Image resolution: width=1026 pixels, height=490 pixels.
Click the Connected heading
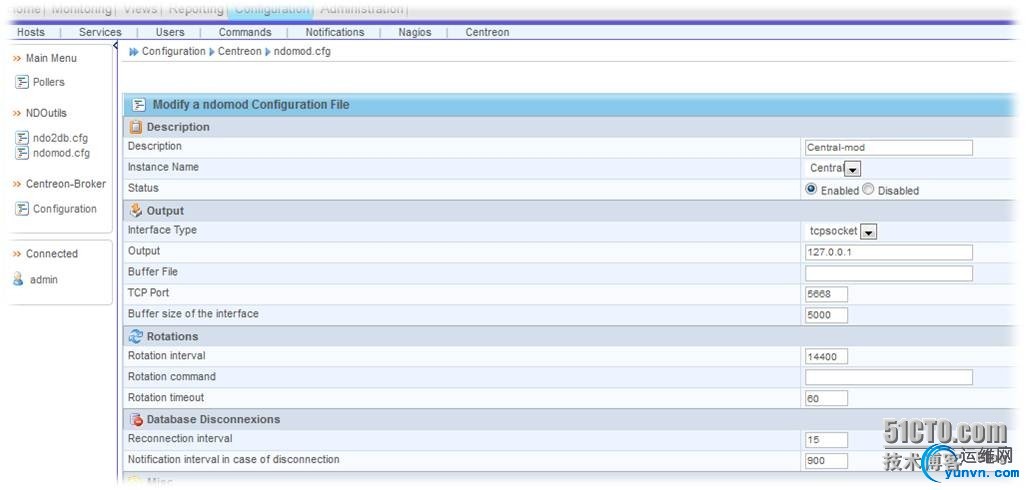click(52, 254)
